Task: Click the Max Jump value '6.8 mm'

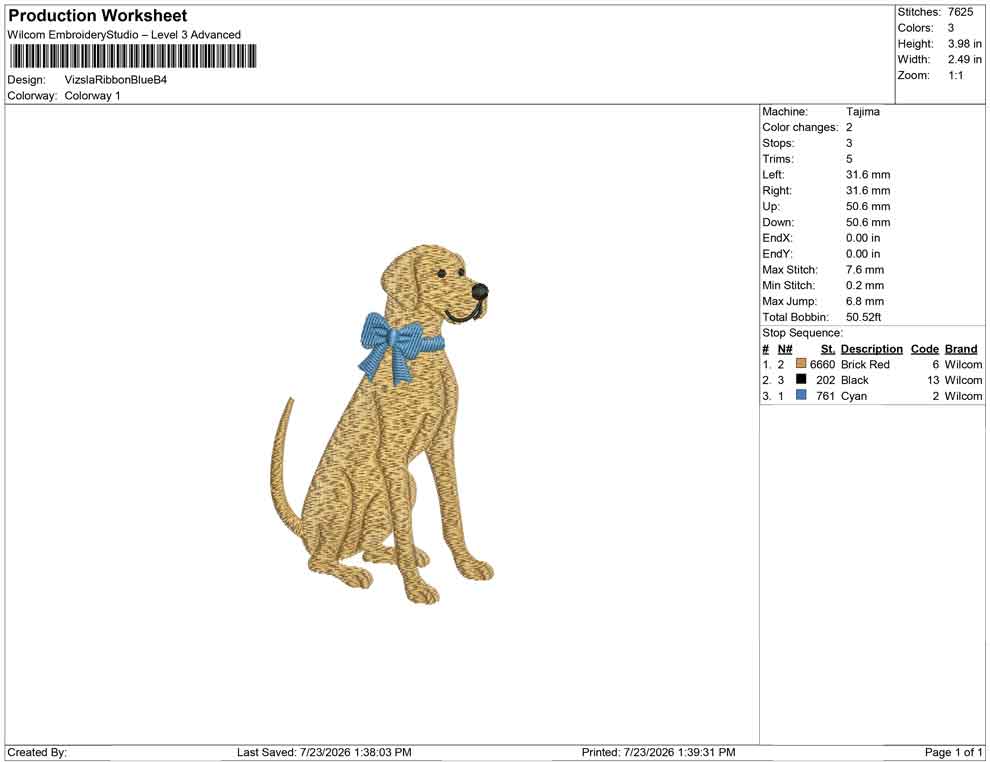Action: coord(865,301)
